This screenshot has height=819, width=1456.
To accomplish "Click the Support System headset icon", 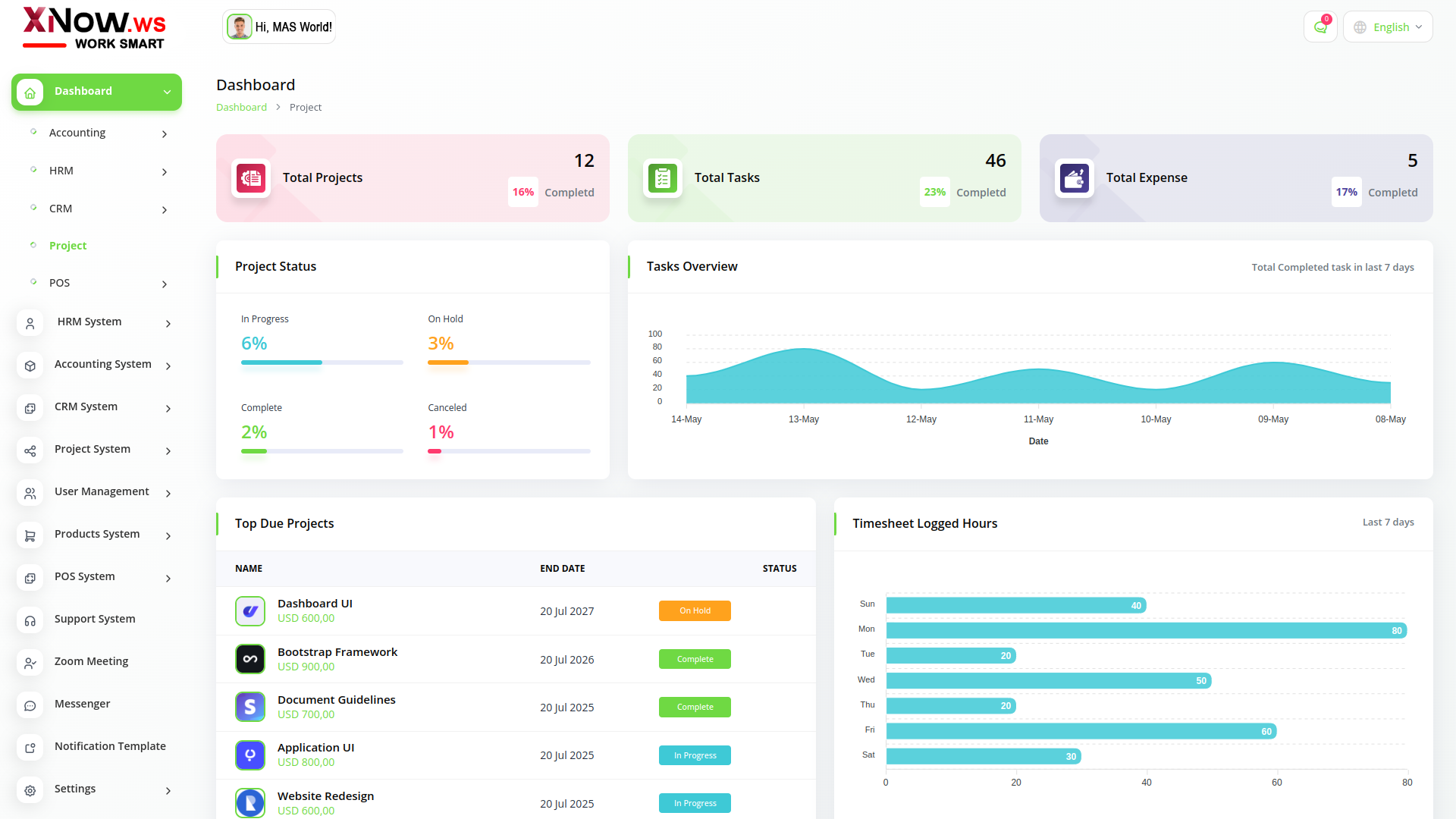I will pyautogui.click(x=30, y=620).
